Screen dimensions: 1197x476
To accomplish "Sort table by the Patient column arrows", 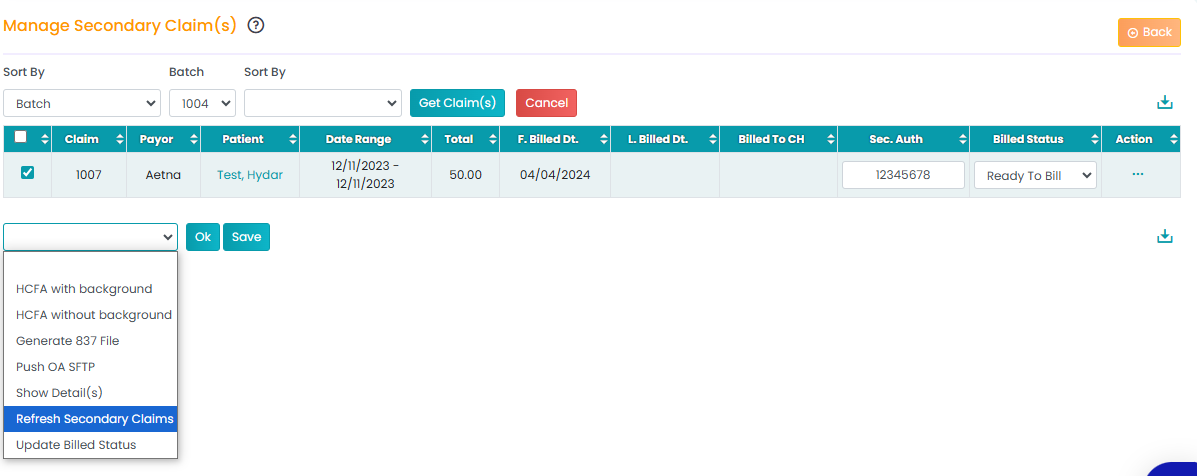I will tap(292, 139).
